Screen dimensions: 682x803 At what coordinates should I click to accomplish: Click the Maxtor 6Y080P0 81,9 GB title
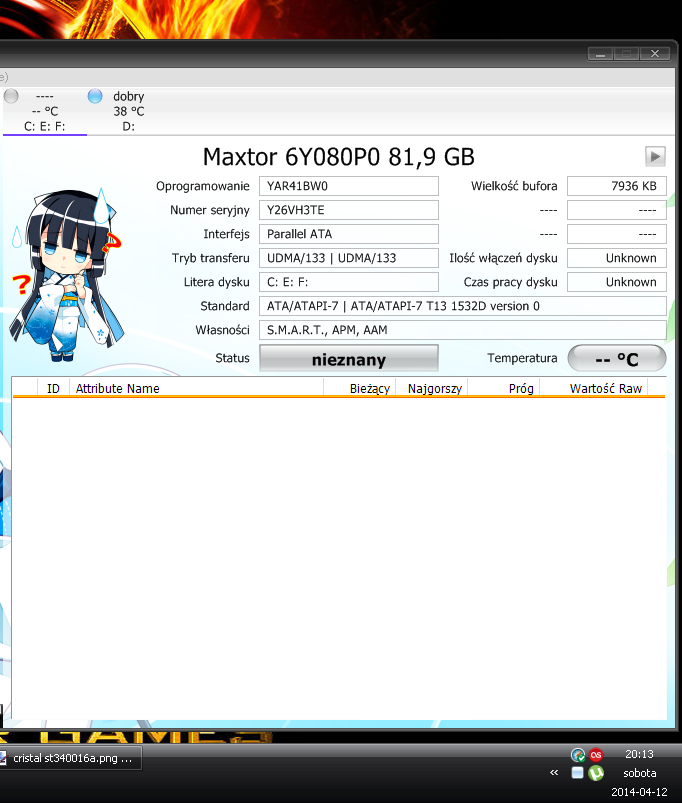[338, 157]
